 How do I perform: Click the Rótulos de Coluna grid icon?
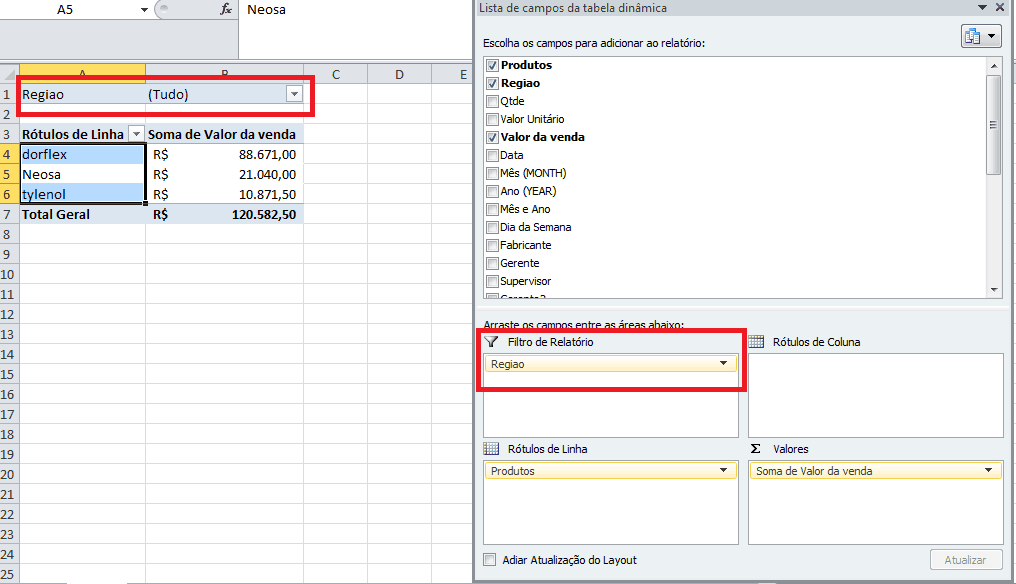(x=756, y=342)
